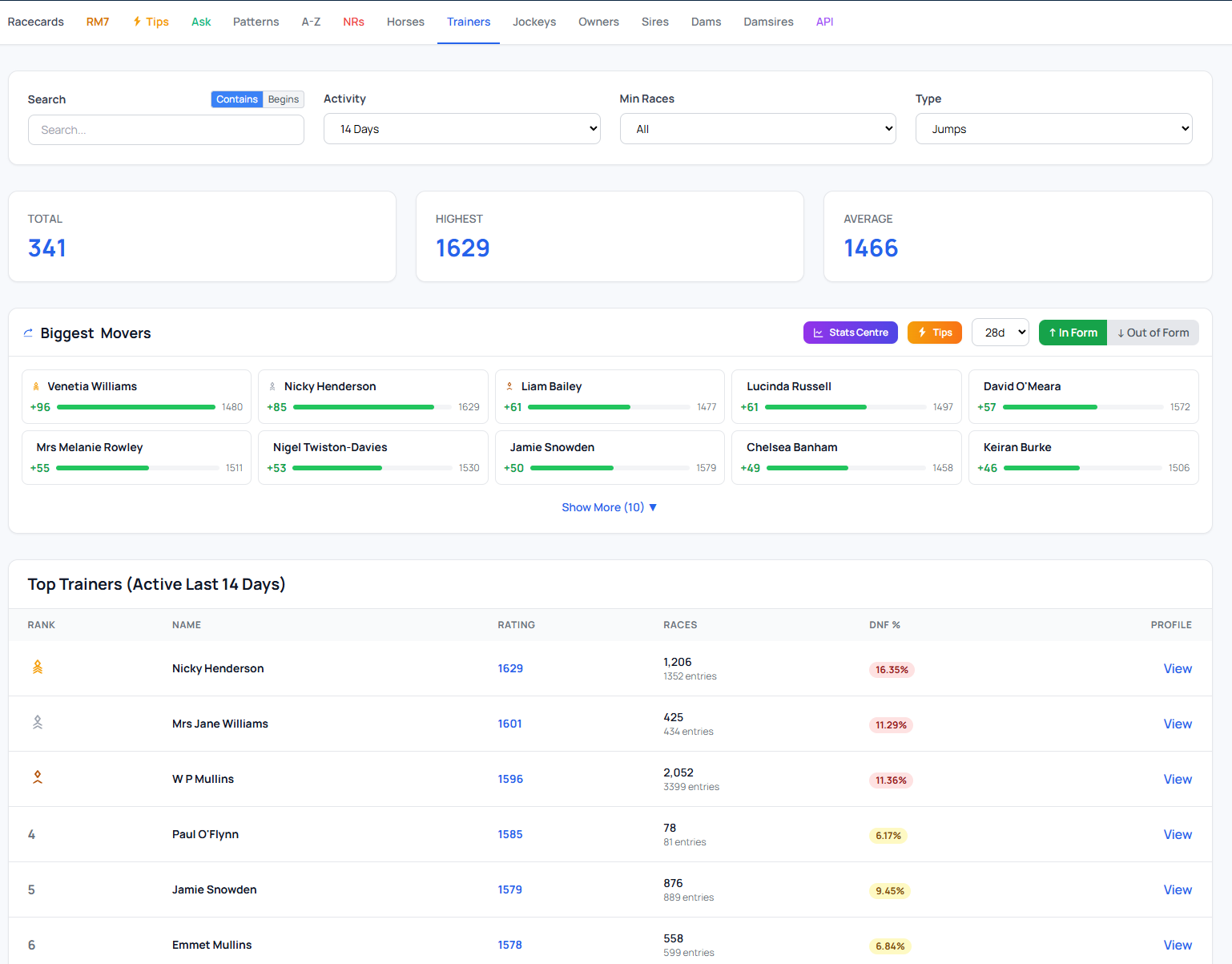Open the Sires tab
The image size is (1232, 964).
[655, 22]
